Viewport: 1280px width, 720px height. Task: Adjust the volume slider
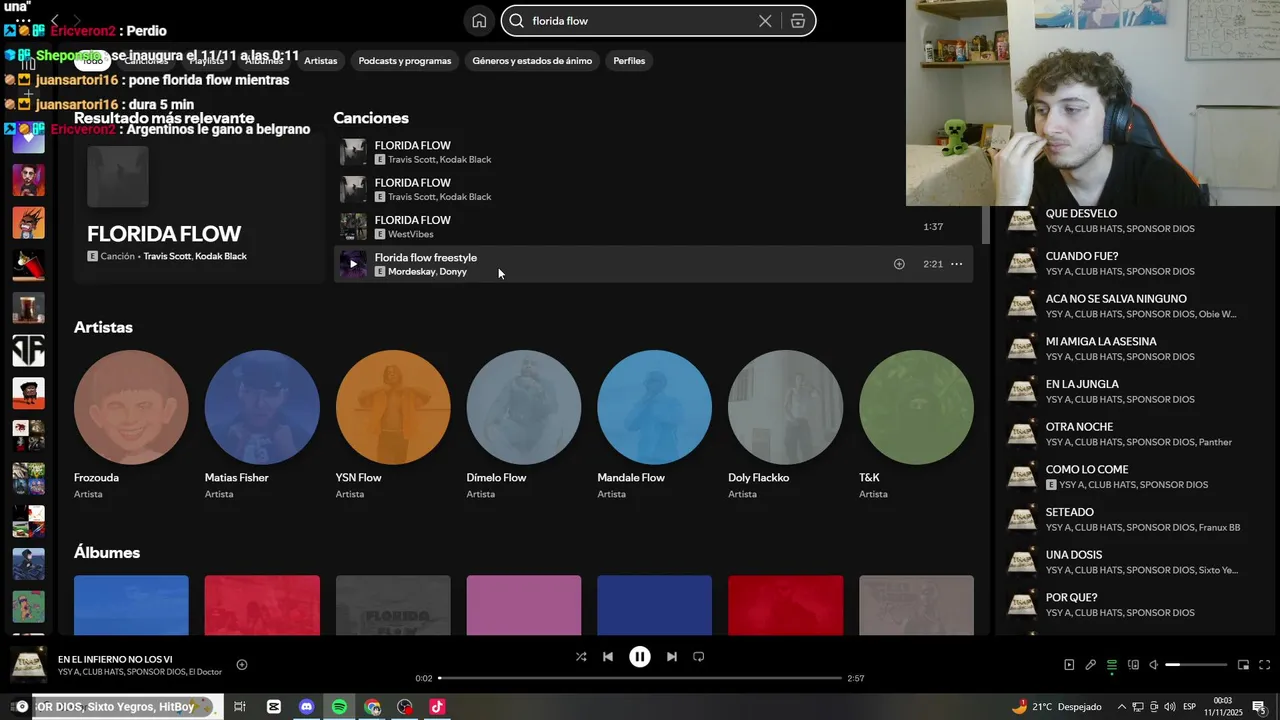click(1196, 665)
